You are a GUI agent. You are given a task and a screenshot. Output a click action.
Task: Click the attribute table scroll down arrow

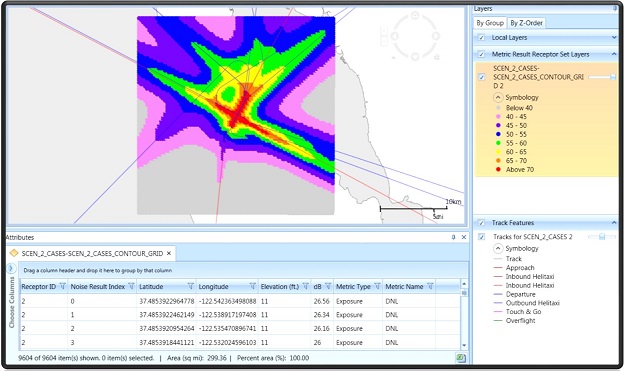click(x=464, y=345)
